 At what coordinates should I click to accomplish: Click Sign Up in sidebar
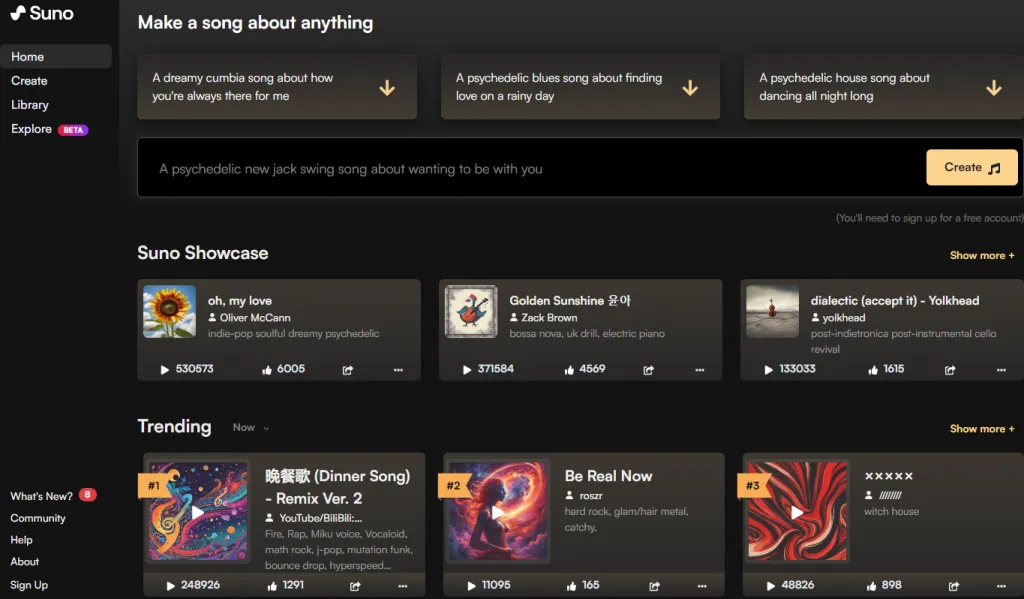tap(29, 585)
